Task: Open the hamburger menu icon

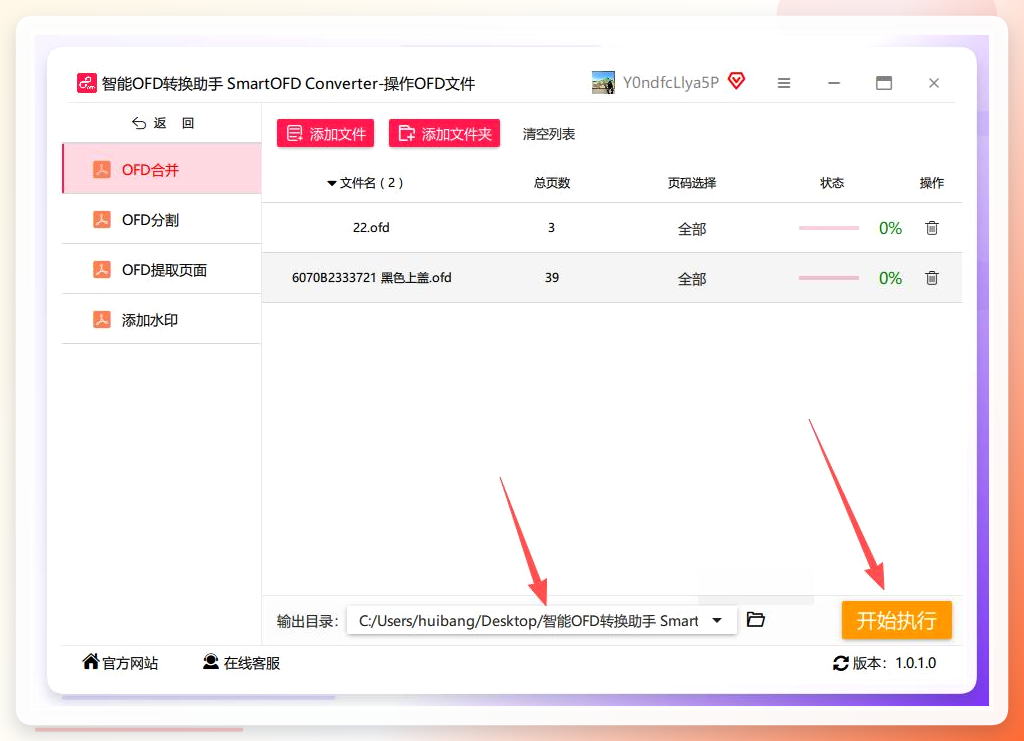Action: (x=784, y=83)
